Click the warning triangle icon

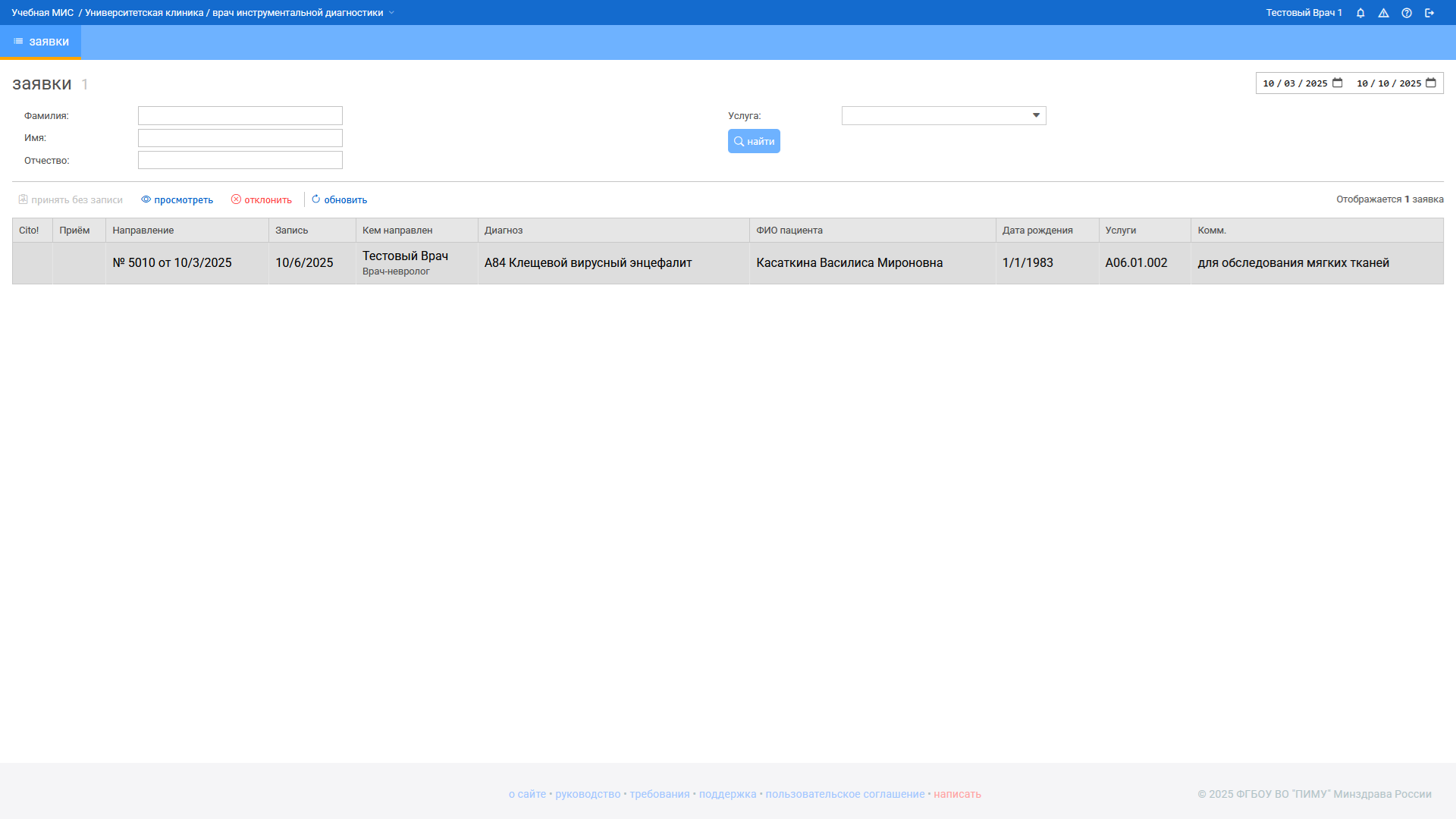pyautogui.click(x=1383, y=13)
